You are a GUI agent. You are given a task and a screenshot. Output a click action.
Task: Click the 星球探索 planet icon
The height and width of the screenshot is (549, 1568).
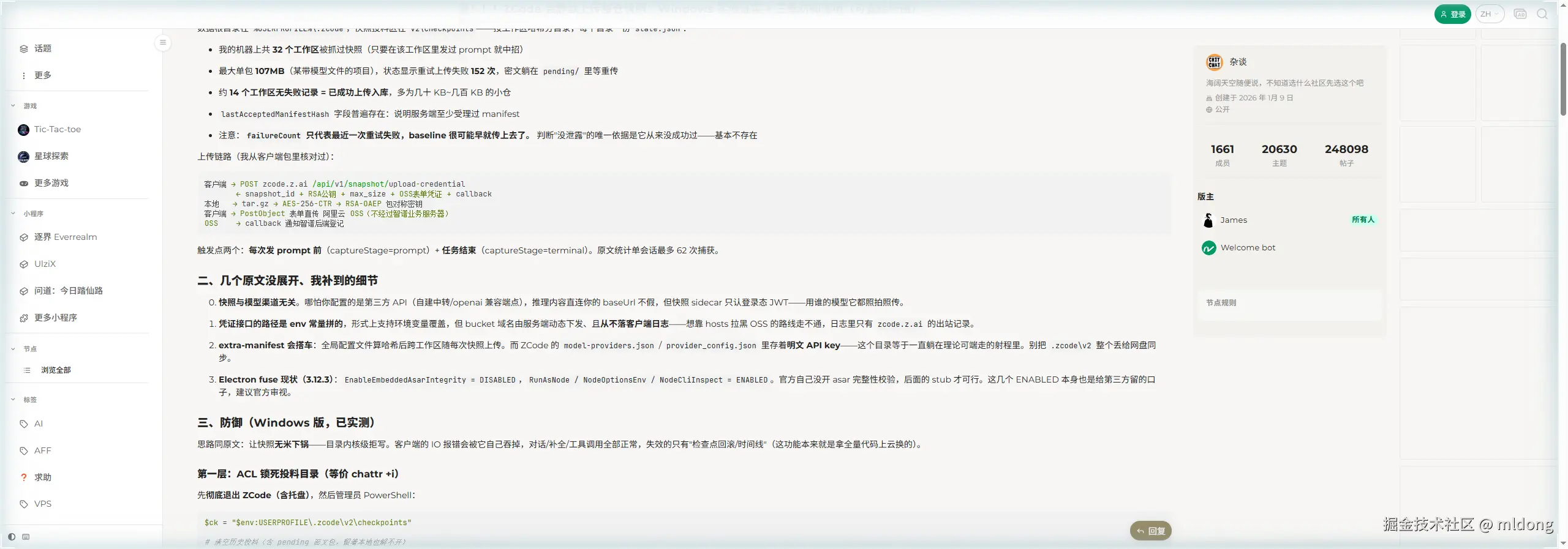[24, 157]
